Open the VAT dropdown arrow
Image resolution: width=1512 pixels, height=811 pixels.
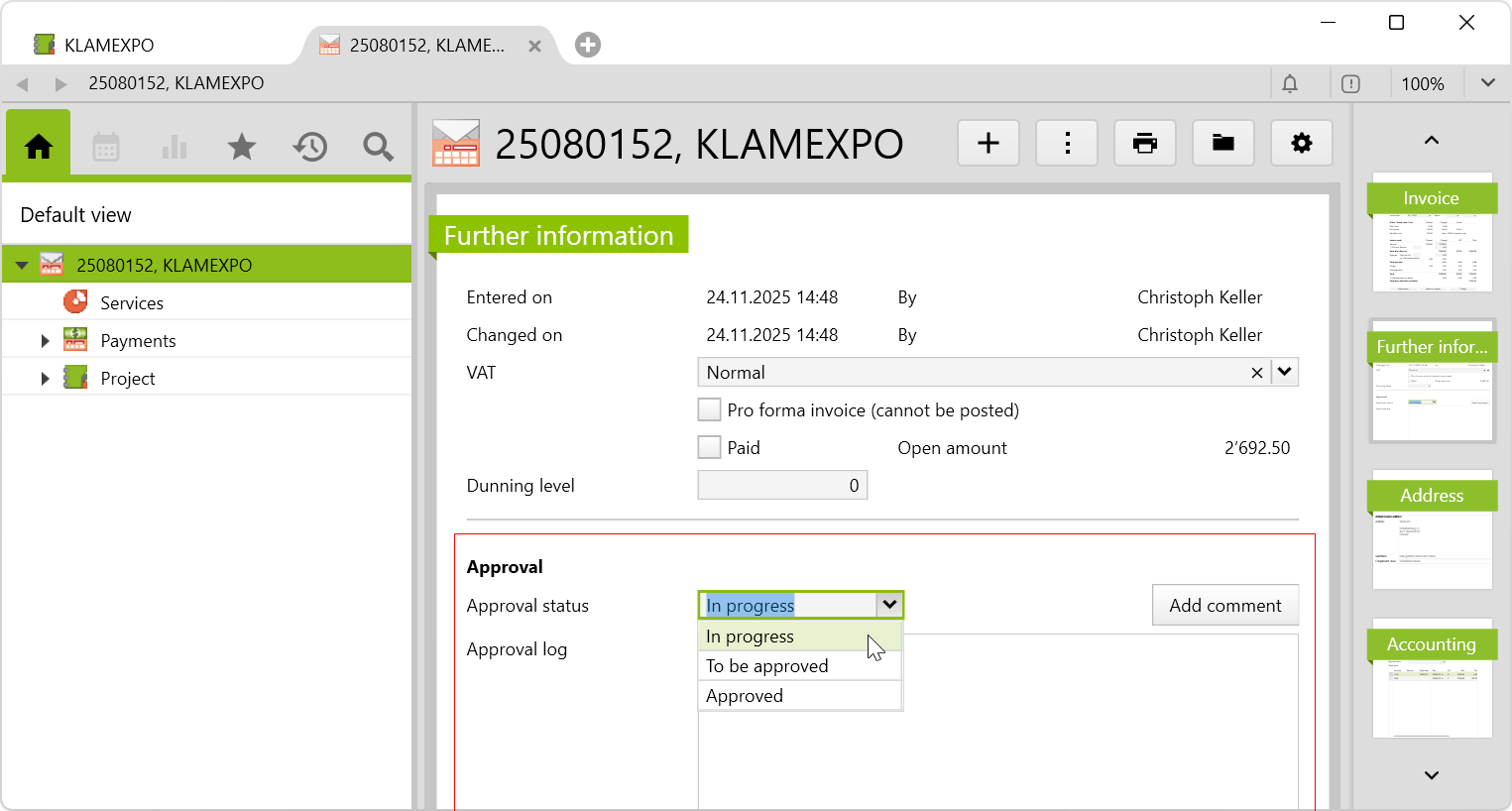[1284, 373]
